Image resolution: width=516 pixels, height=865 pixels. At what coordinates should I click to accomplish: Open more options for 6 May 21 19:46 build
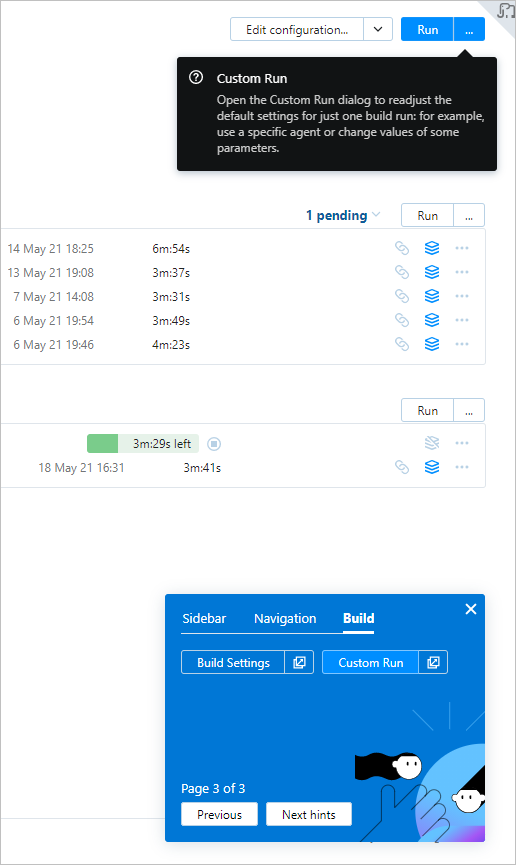click(462, 344)
